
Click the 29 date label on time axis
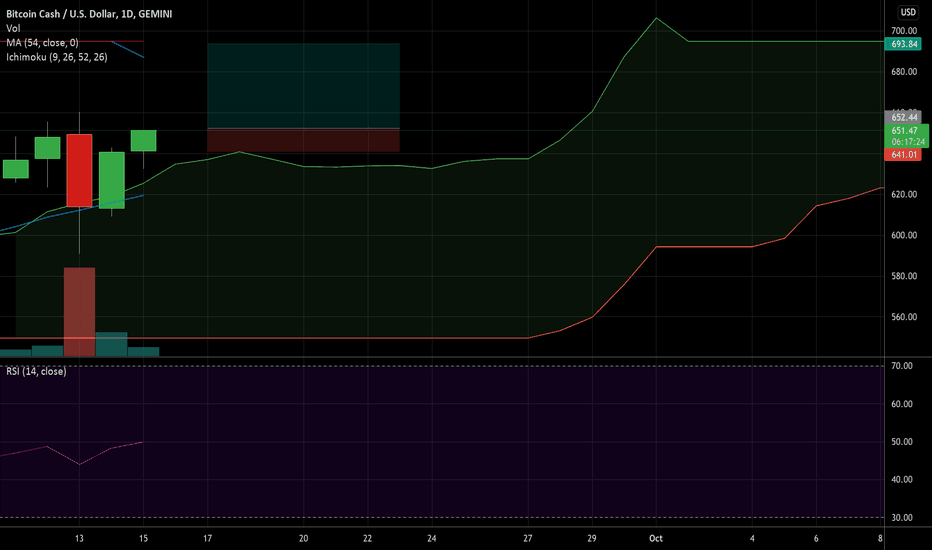(592, 538)
